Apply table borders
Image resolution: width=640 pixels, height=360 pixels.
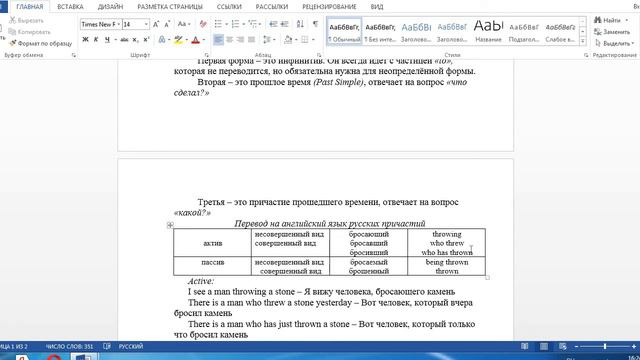tap(304, 40)
